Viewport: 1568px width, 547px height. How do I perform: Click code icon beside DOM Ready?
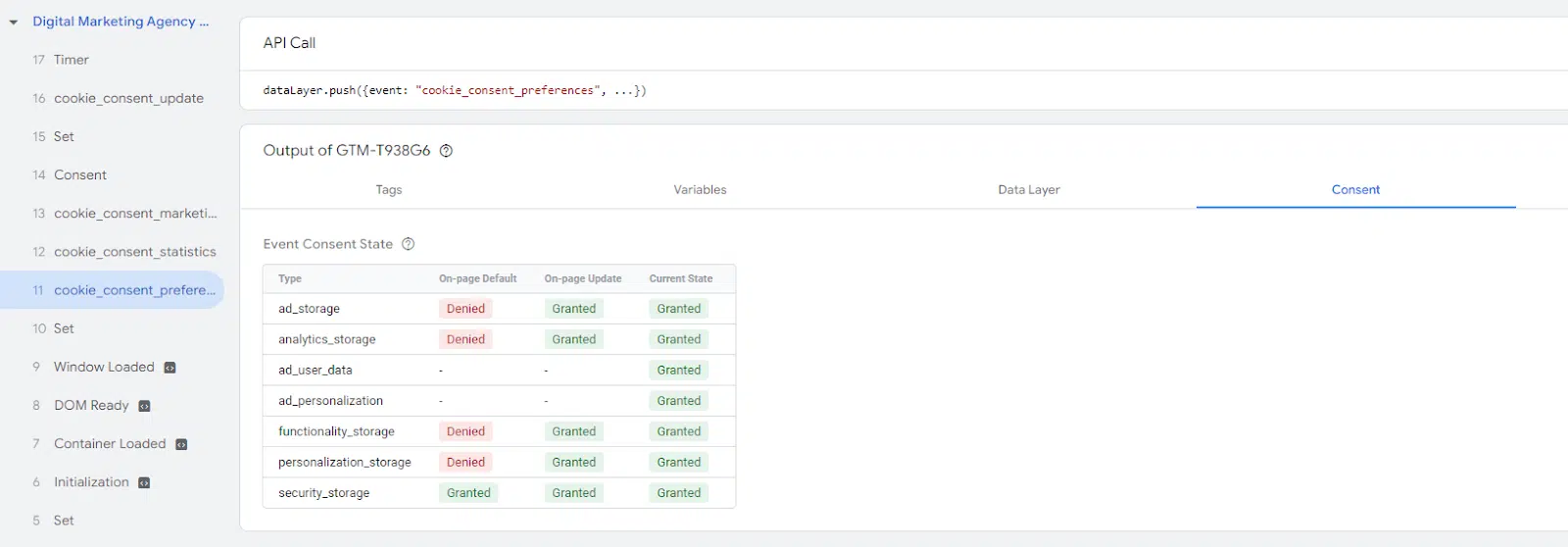144,406
